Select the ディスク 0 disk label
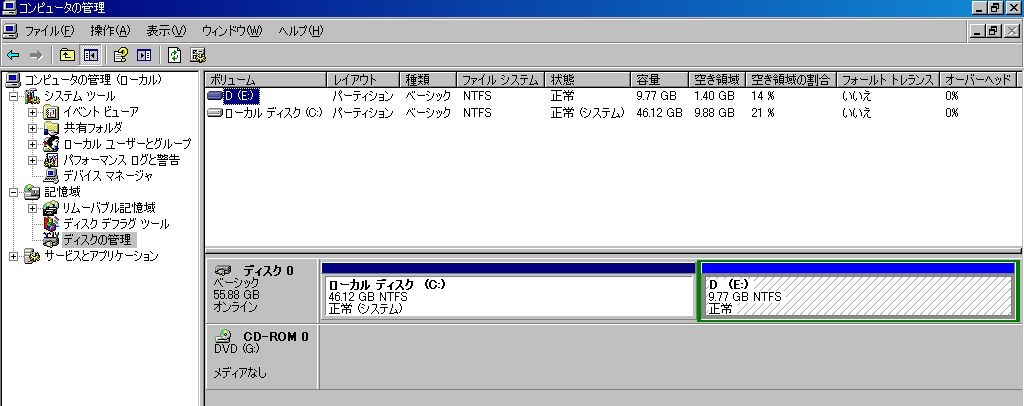 coord(262,291)
